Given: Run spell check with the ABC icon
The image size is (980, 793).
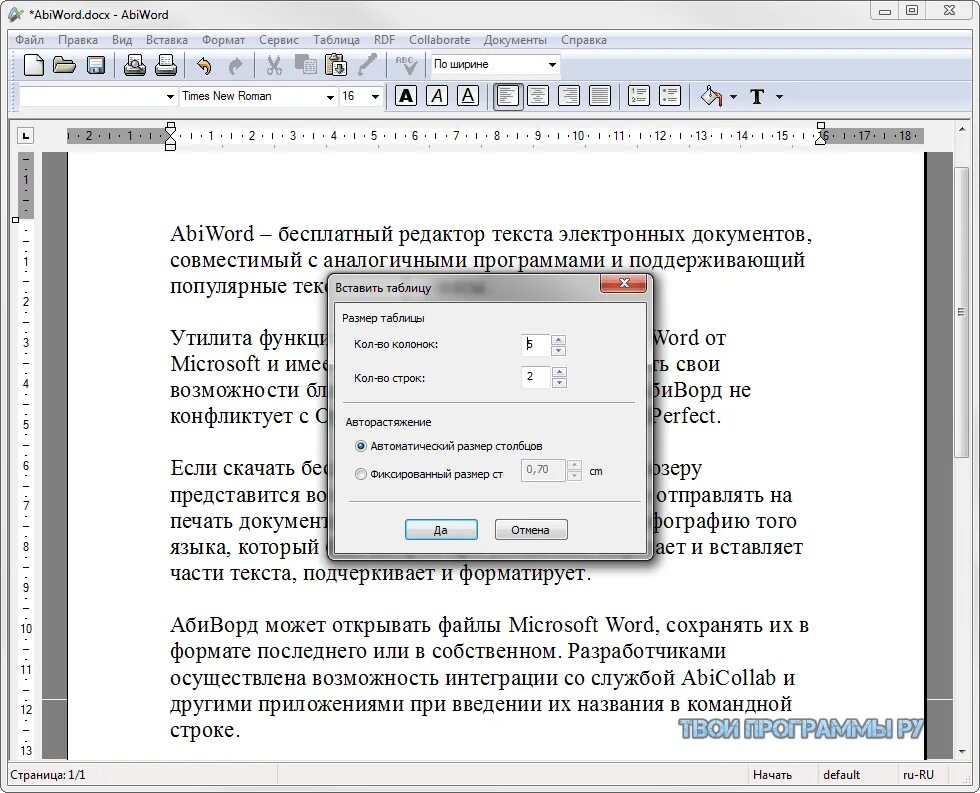Looking at the screenshot, I should click(x=406, y=65).
